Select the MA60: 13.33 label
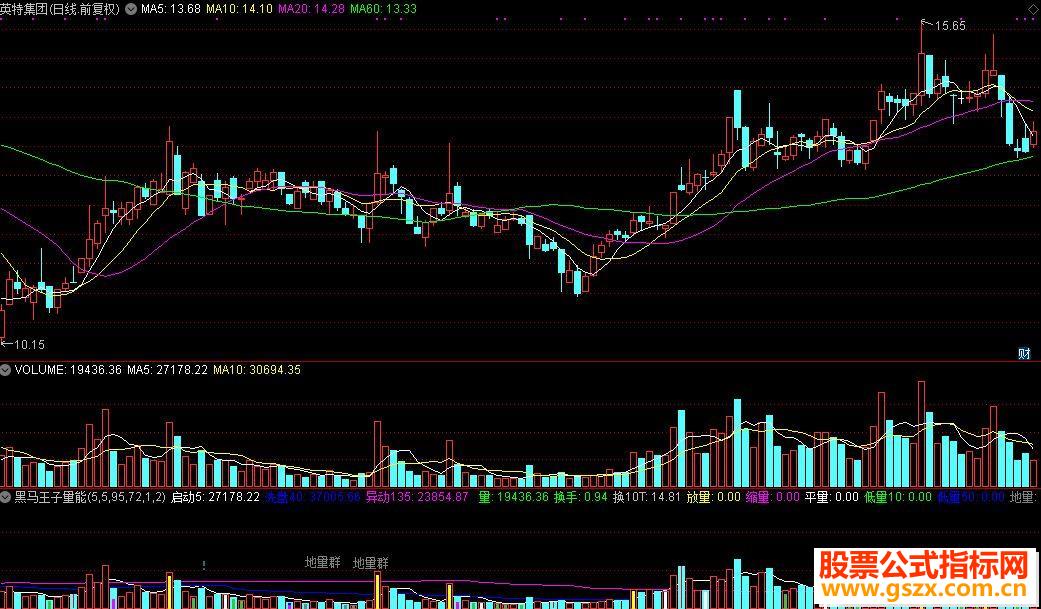 tap(383, 9)
